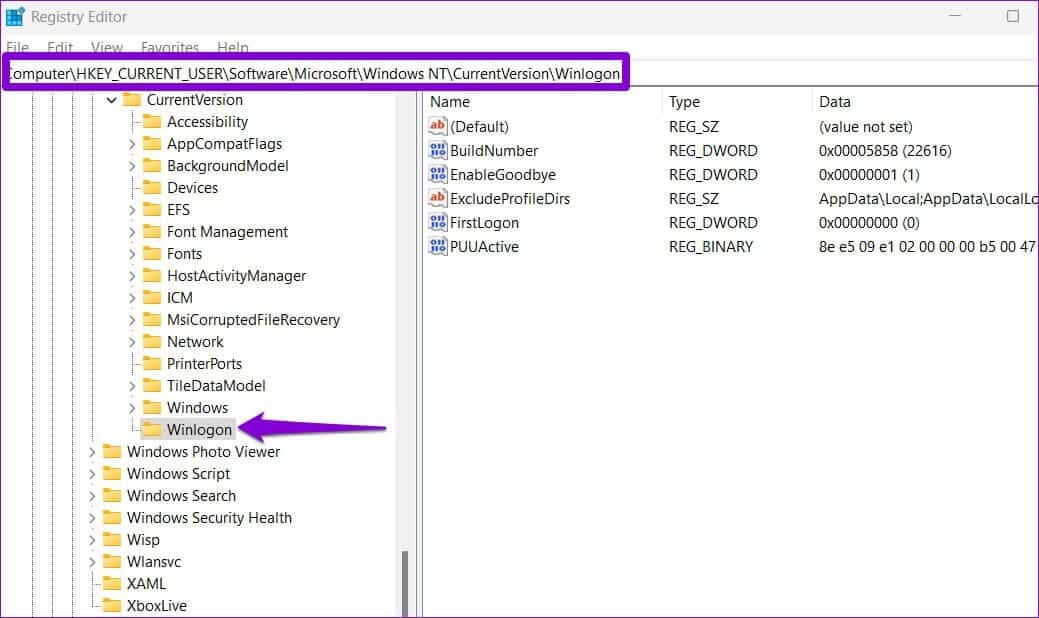Image resolution: width=1039 pixels, height=618 pixels.
Task: Select the FirstLogon value name
Action: tap(484, 223)
